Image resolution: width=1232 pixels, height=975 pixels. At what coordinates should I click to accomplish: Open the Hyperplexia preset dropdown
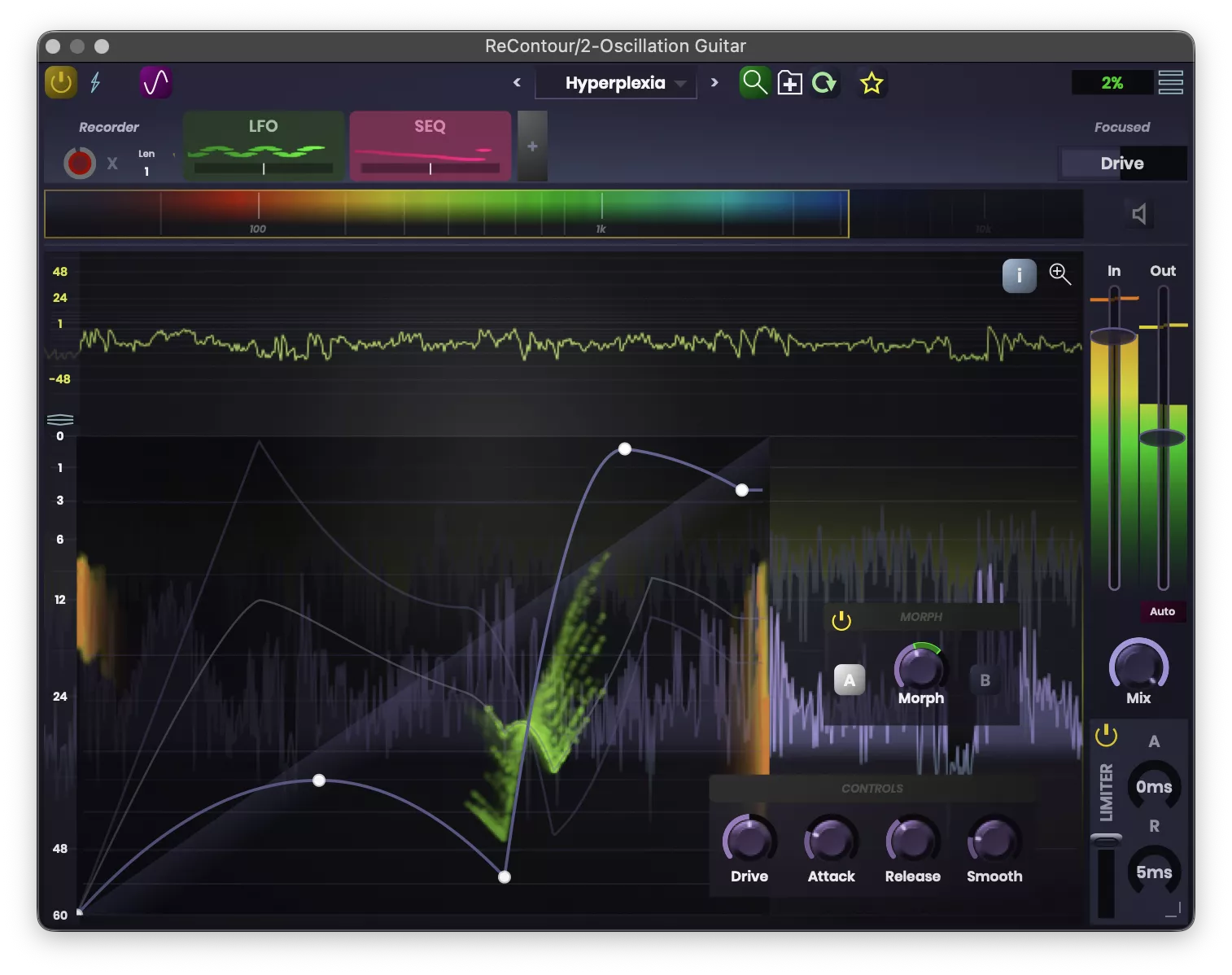pyautogui.click(x=616, y=83)
